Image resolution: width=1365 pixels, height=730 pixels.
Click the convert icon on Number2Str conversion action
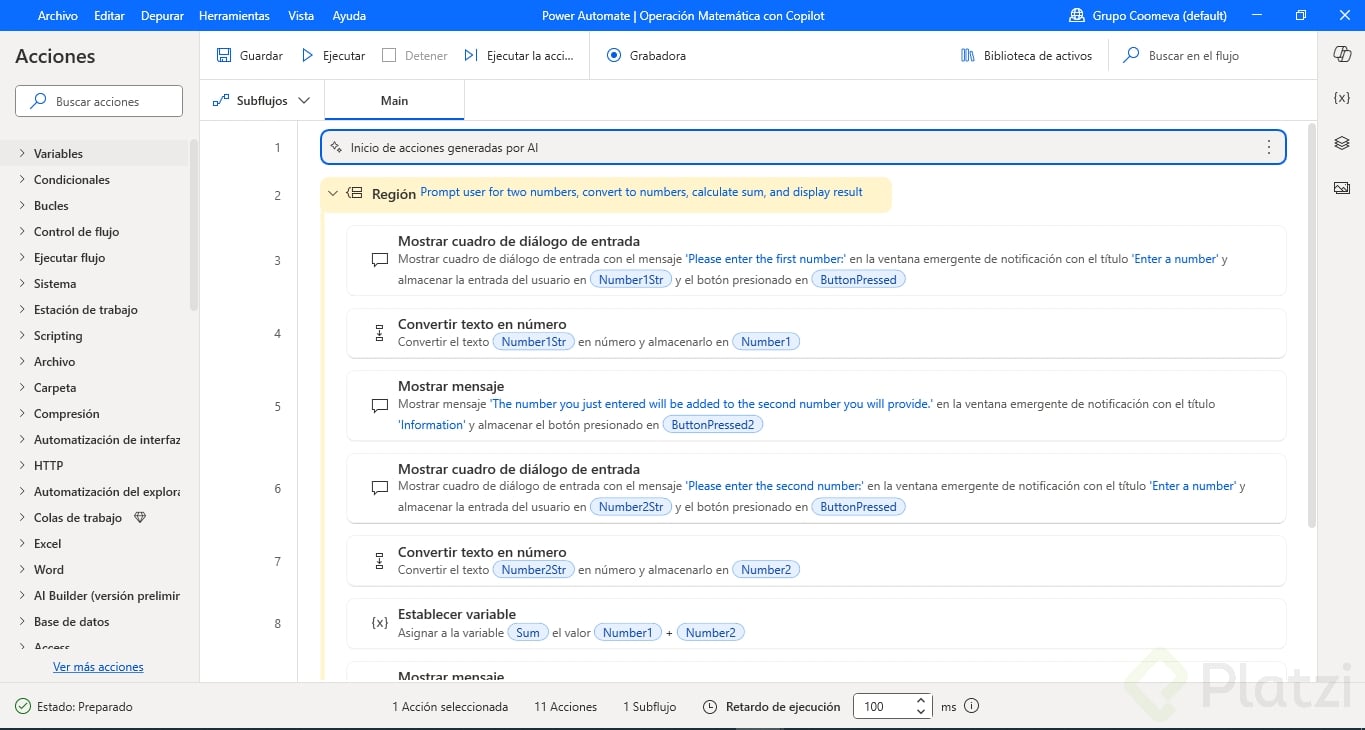click(380, 561)
